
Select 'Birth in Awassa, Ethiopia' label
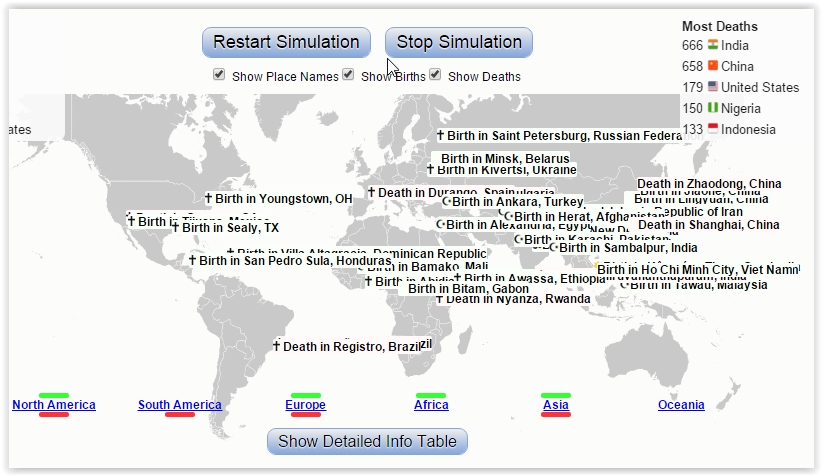tap(535, 278)
